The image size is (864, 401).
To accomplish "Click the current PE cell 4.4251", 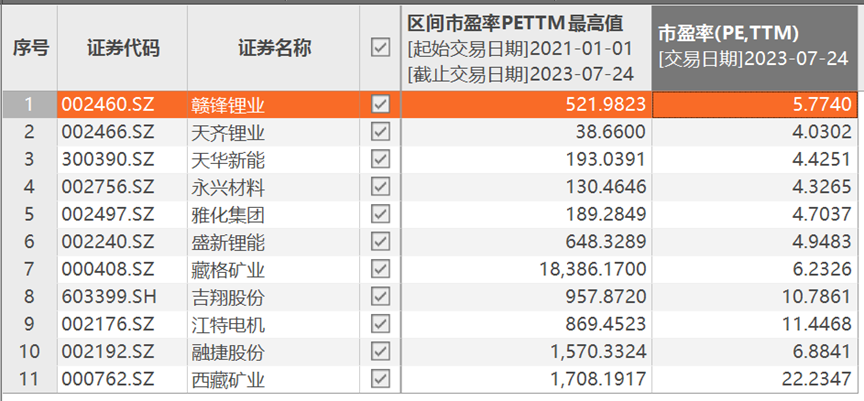I will coord(754,159).
